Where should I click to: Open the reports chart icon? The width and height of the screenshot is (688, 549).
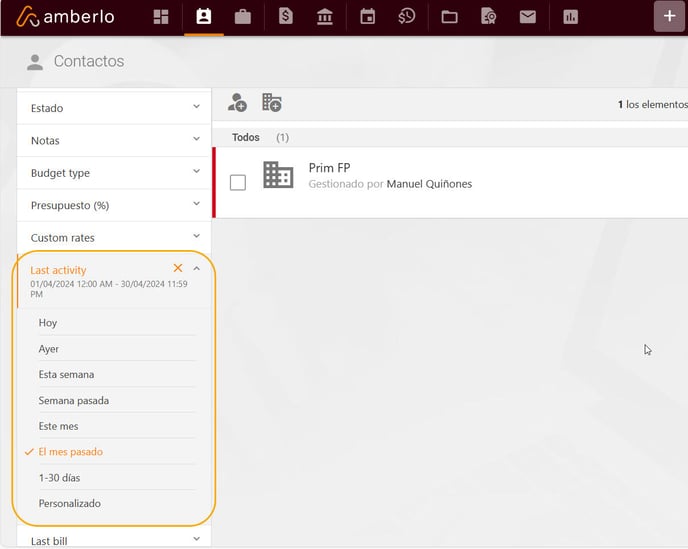click(570, 17)
